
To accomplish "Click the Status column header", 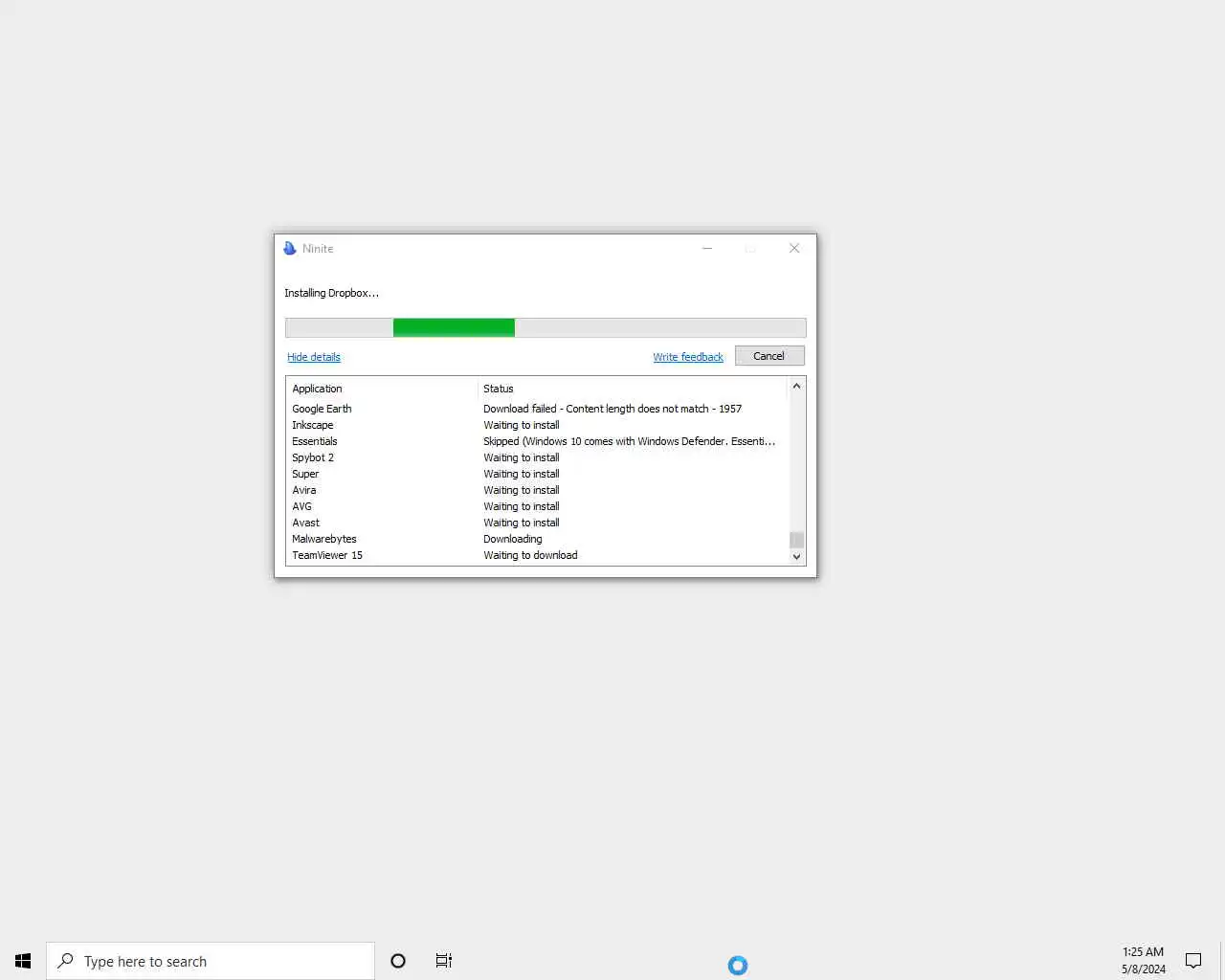I will point(632,389).
